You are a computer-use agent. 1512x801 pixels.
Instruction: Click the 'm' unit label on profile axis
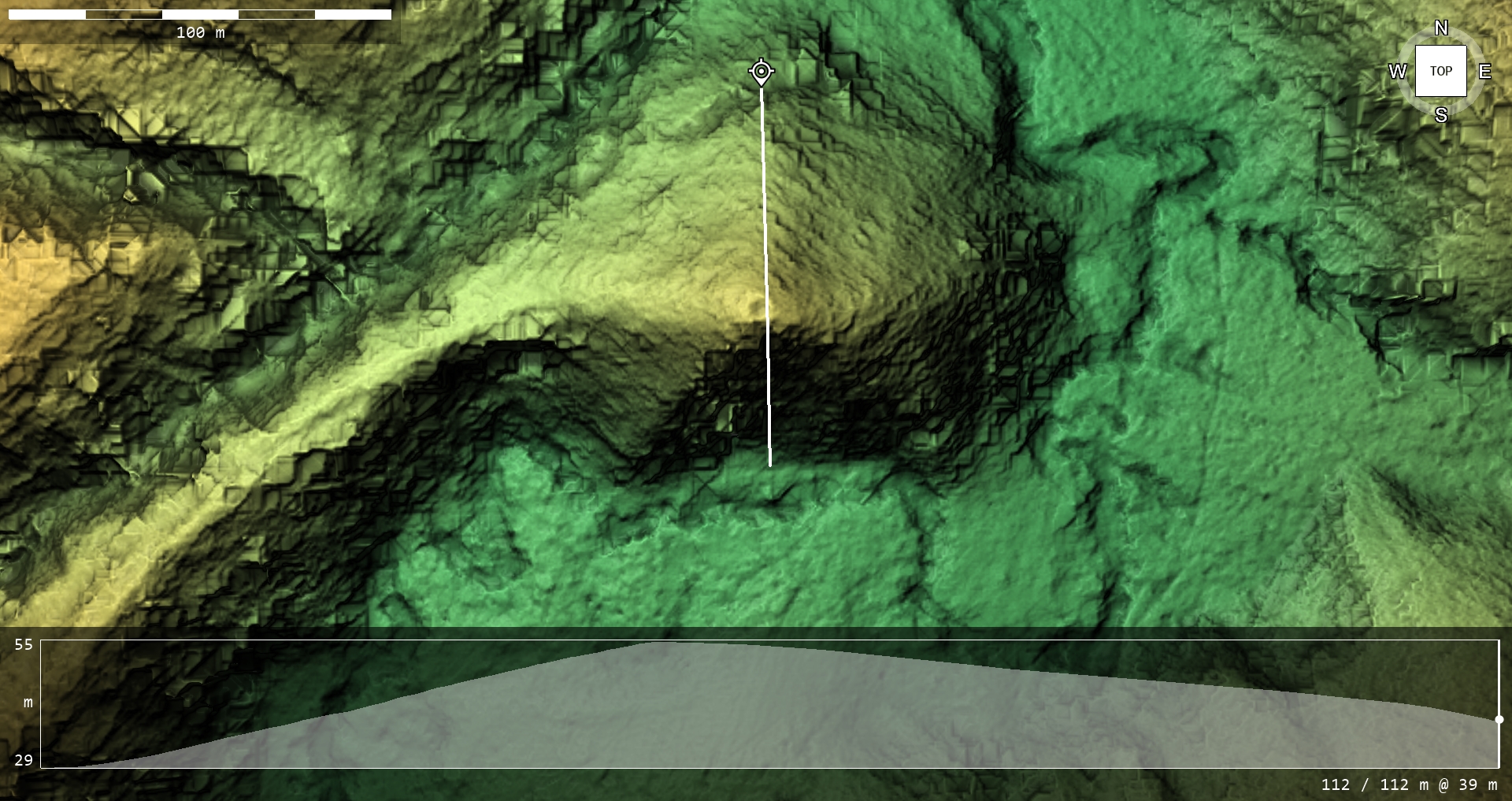(x=28, y=702)
